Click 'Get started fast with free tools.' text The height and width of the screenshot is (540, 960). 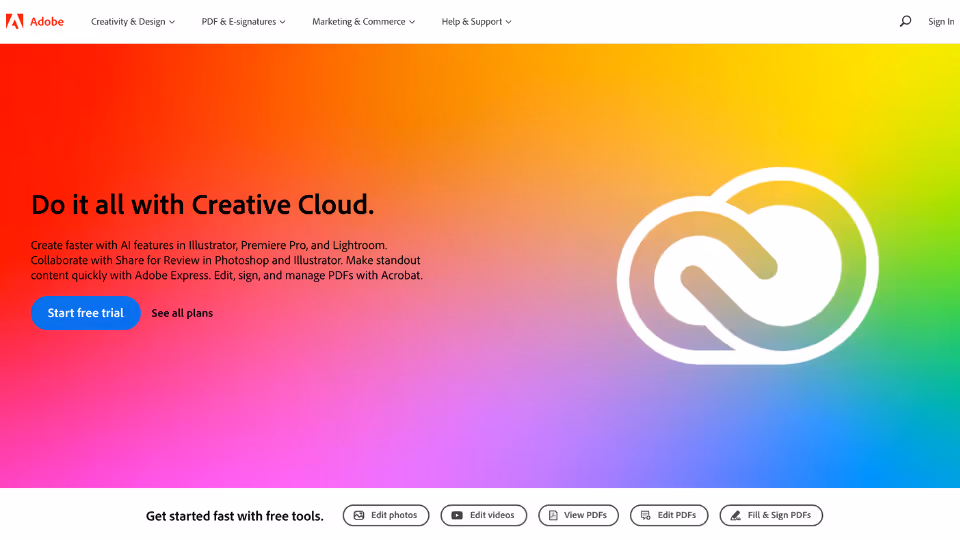pyautogui.click(x=234, y=516)
